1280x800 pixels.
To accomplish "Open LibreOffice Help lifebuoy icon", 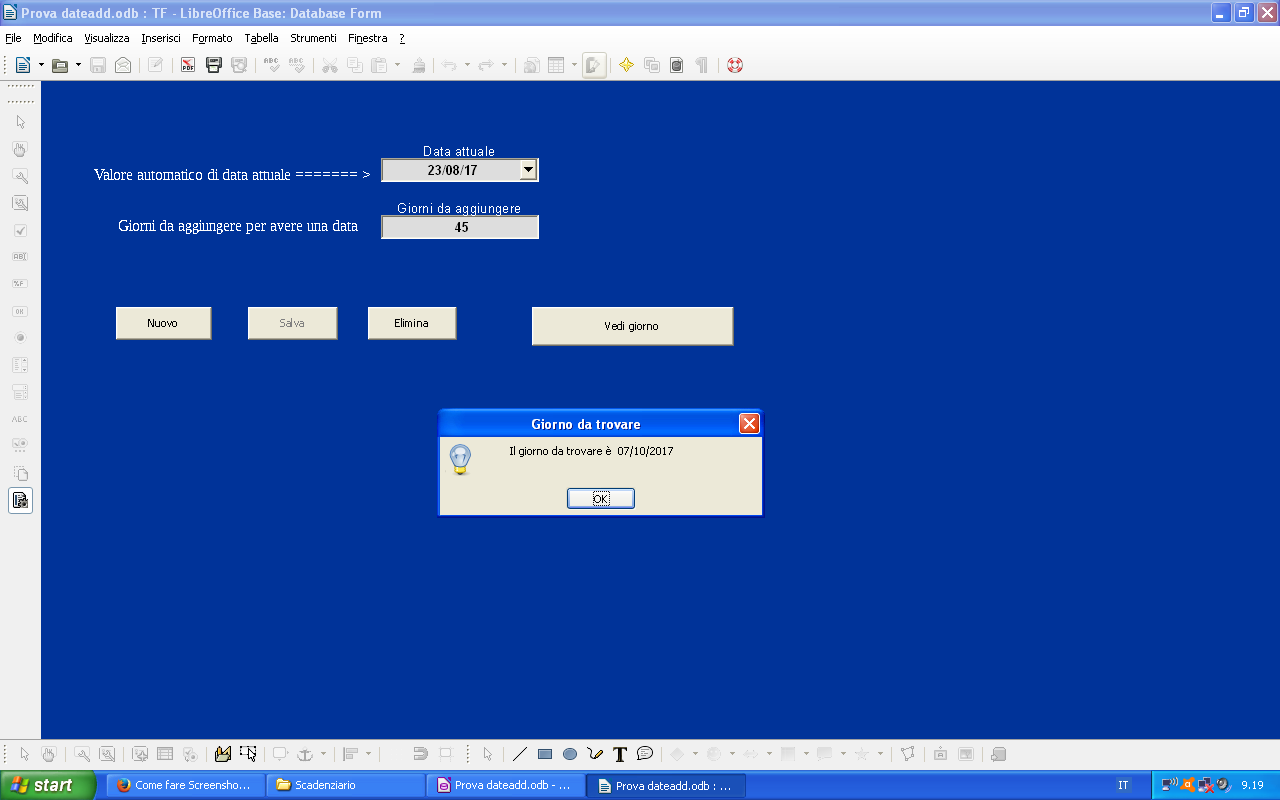I will tap(735, 65).
